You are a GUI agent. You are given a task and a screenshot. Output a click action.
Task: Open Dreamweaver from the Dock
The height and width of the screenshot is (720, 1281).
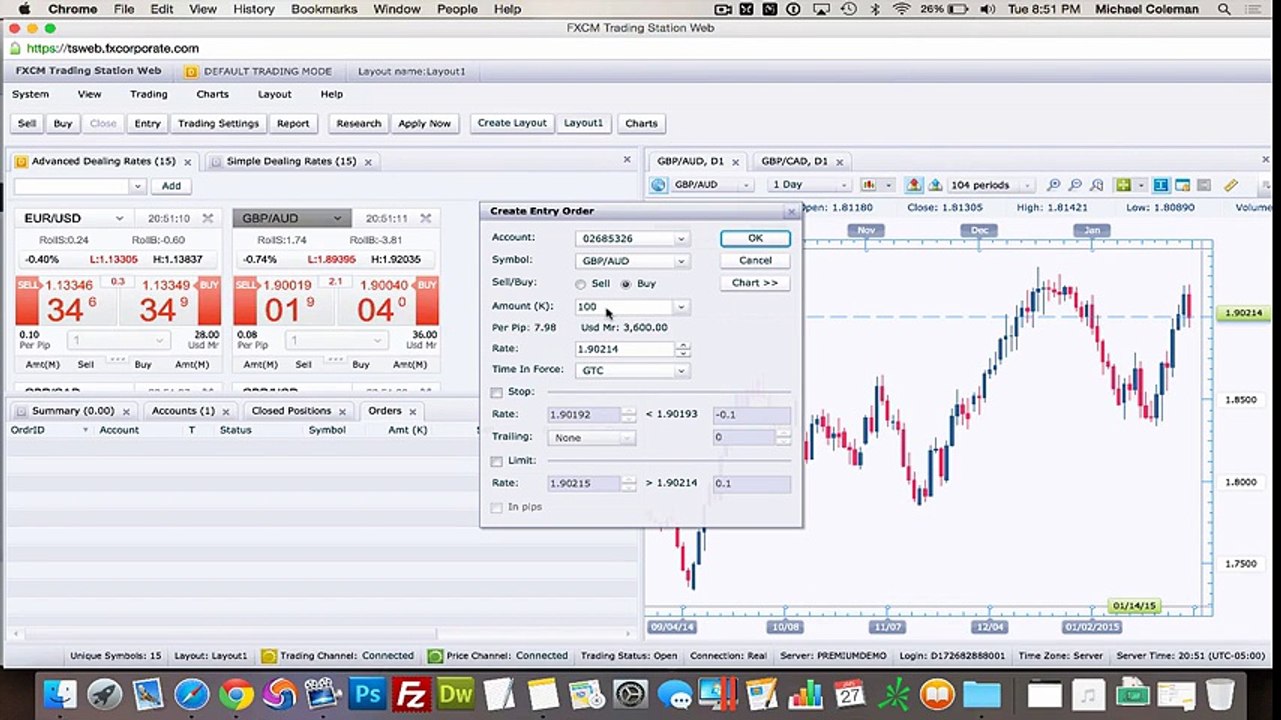click(456, 693)
